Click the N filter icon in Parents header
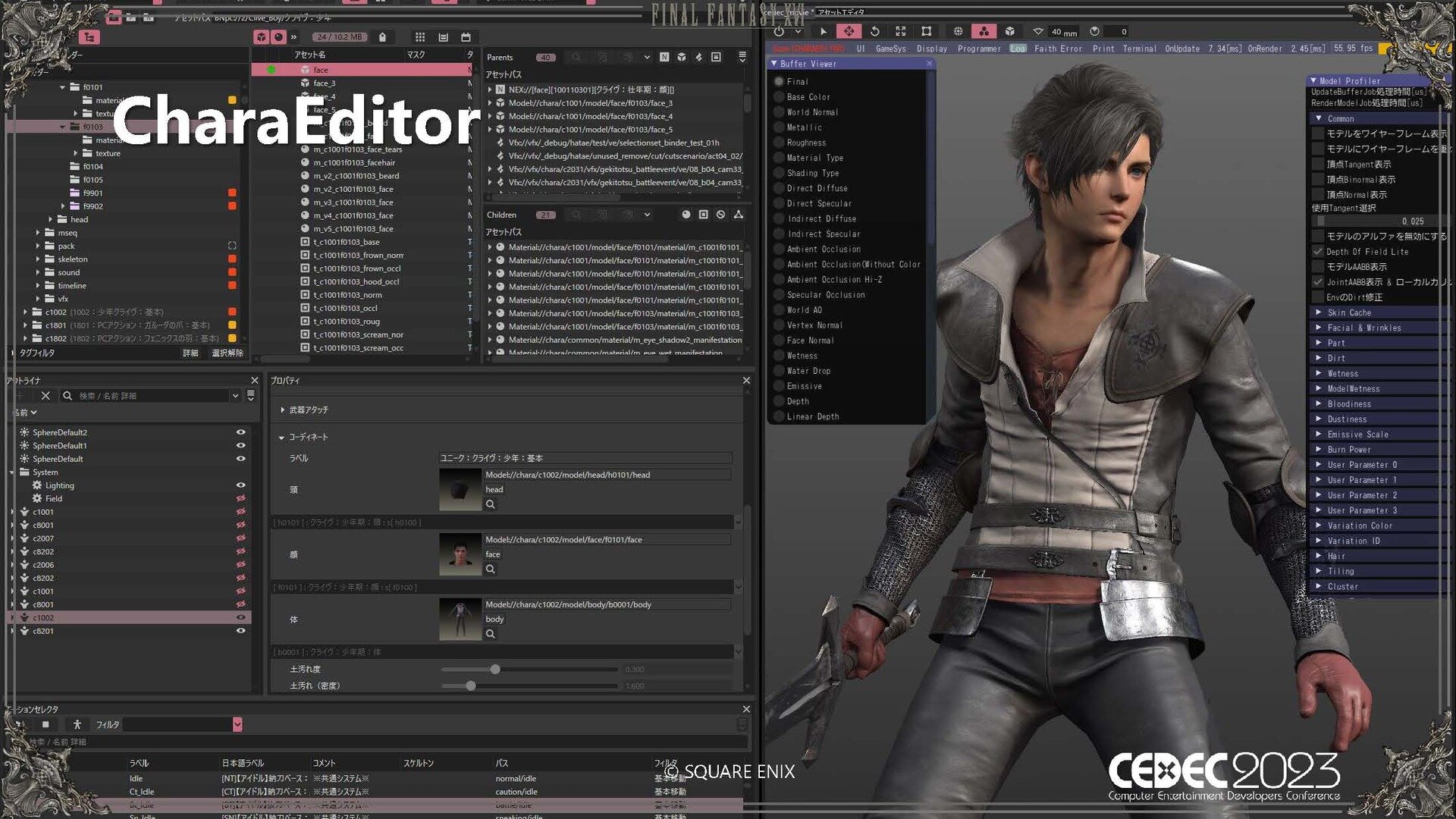1456x819 pixels. point(664,57)
